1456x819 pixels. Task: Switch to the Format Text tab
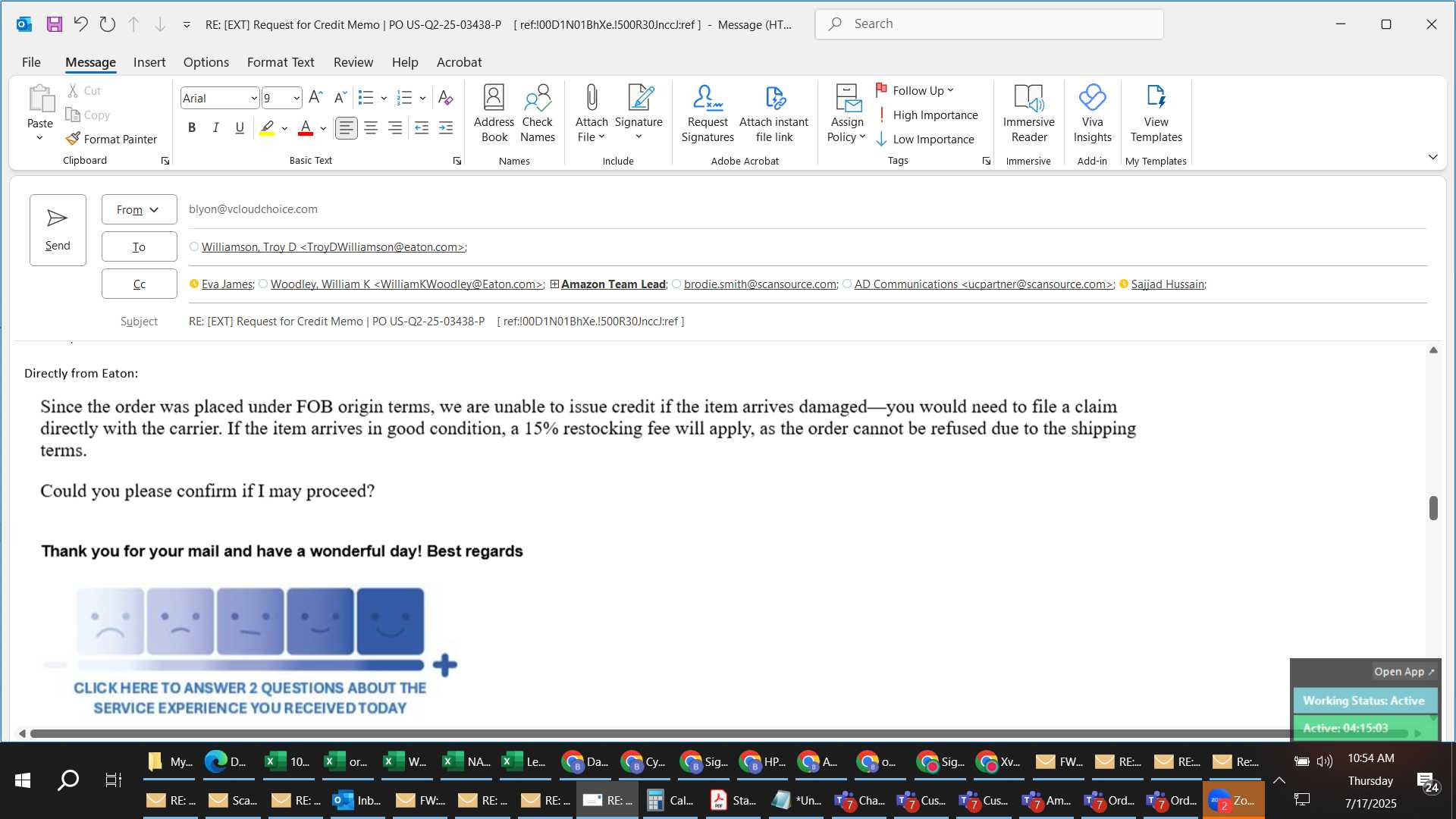pyautogui.click(x=281, y=62)
